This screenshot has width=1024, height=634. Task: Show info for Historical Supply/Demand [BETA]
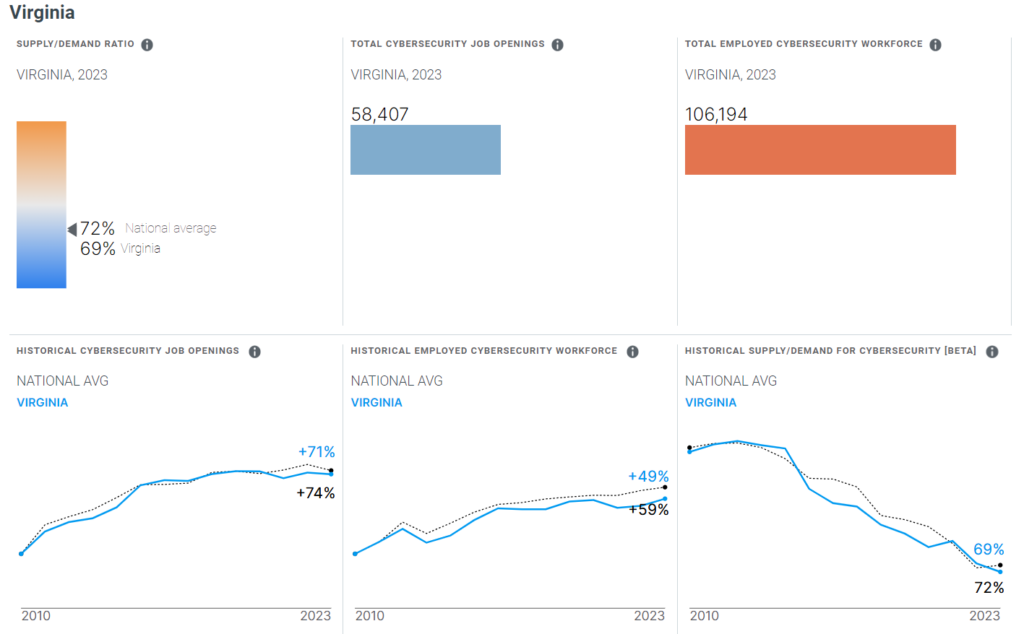pos(992,352)
